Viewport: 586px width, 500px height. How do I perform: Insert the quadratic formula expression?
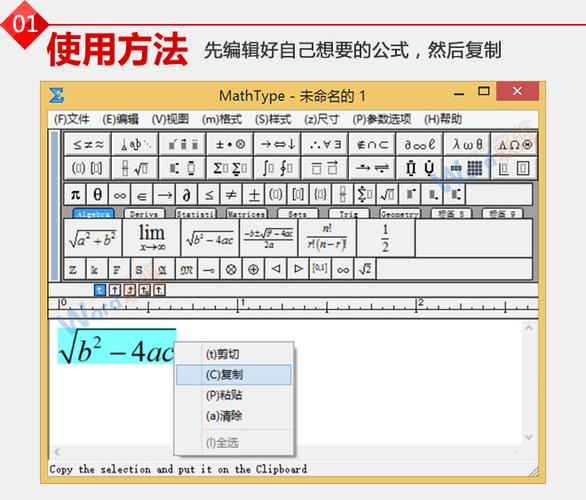268,238
